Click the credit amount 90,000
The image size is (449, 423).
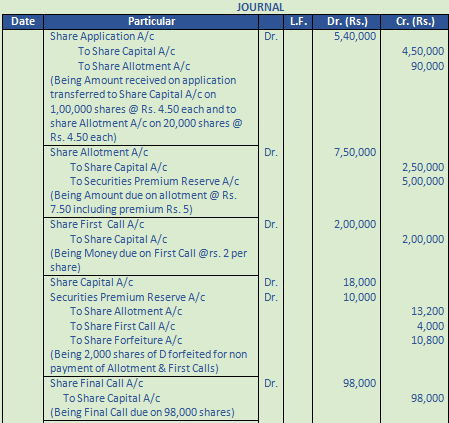428,66
